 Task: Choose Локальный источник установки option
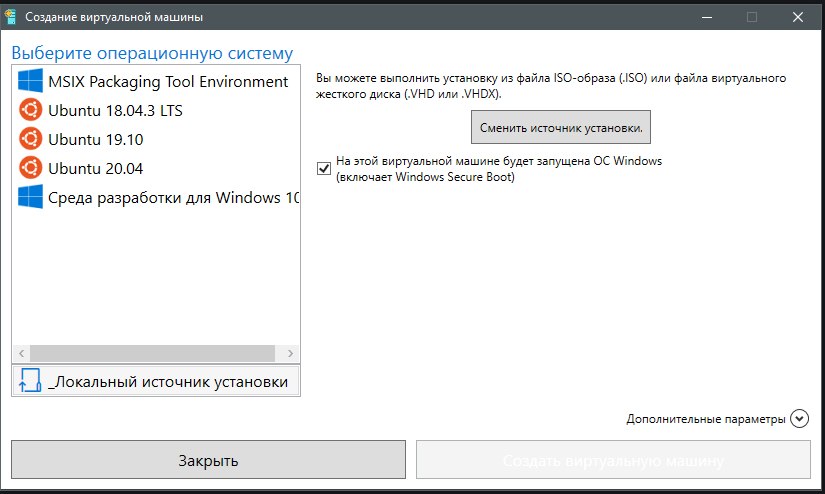point(156,381)
